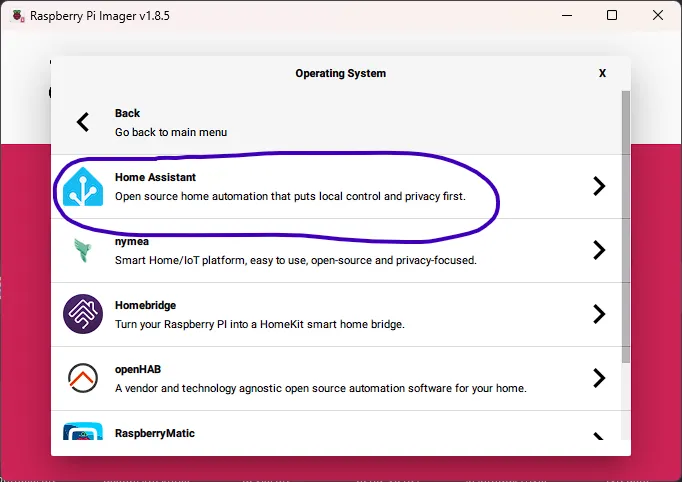
Task: Expand the RaspberryMatic chevron
Action: click(x=599, y=436)
